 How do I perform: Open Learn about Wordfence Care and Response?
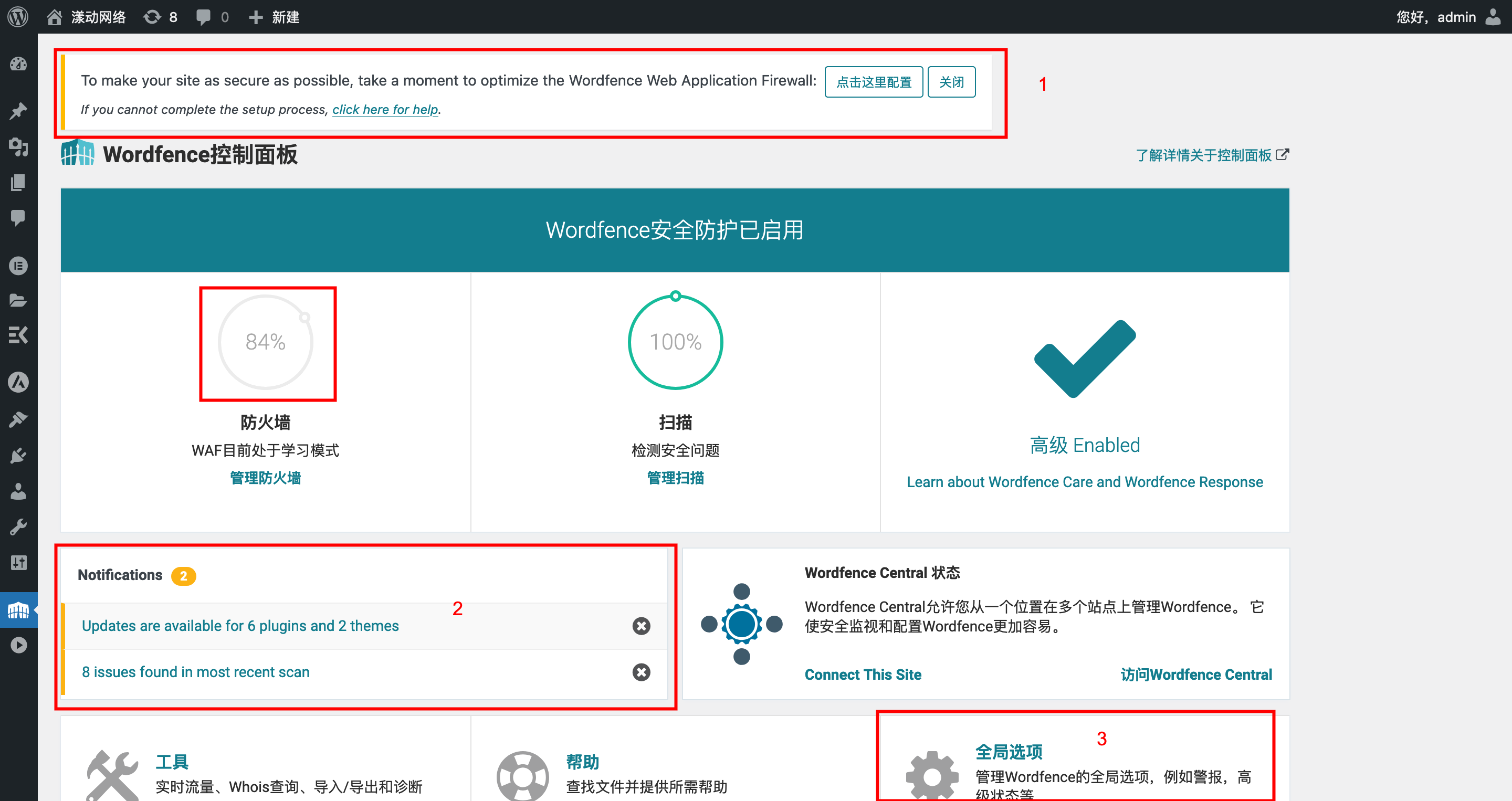coord(1085,482)
